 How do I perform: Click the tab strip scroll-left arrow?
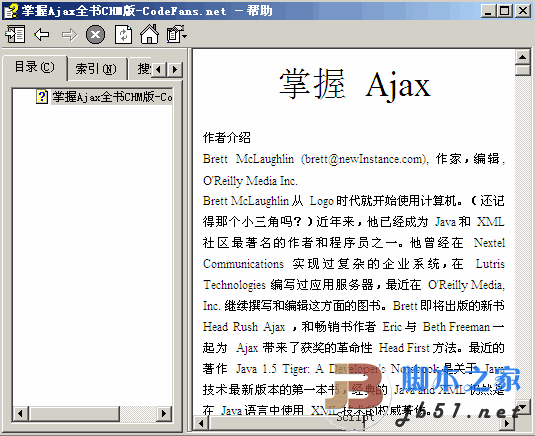[x=159, y=70]
